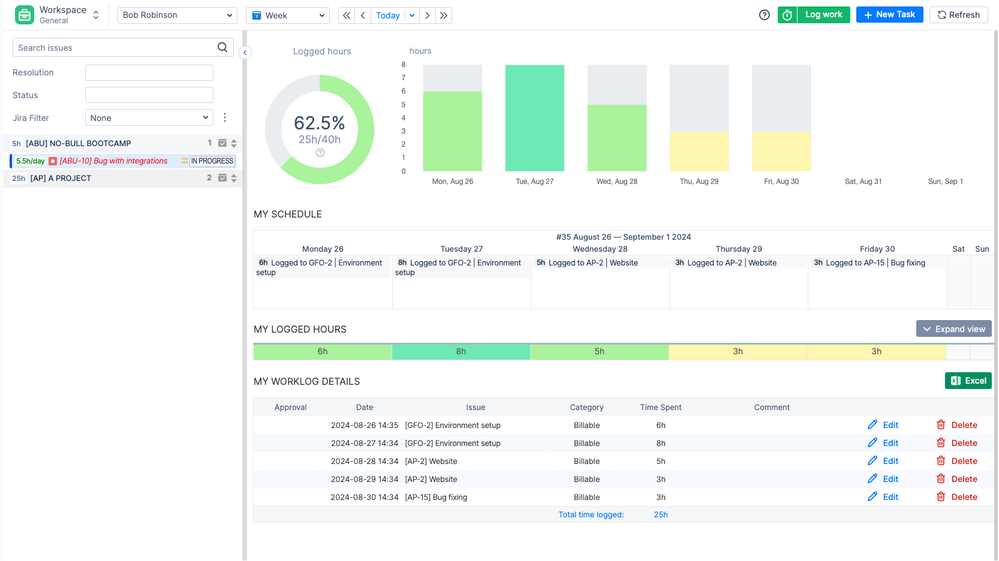Open the three-dot Jira Filter options
999x561 pixels.
pos(225,118)
